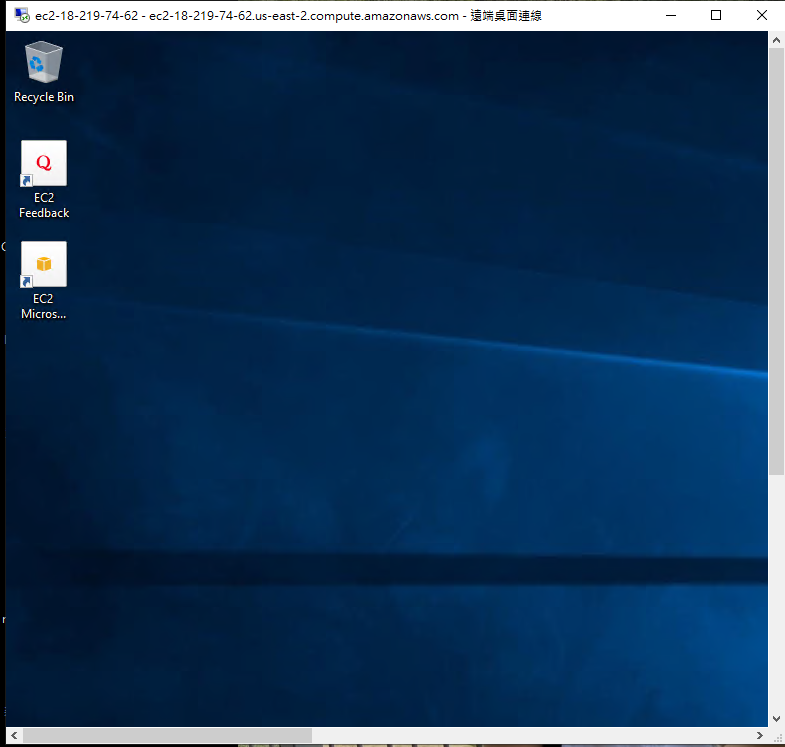Screen dimensions: 785x747
Task: Select the Recycle Bin desktop icon
Action: click(x=44, y=62)
